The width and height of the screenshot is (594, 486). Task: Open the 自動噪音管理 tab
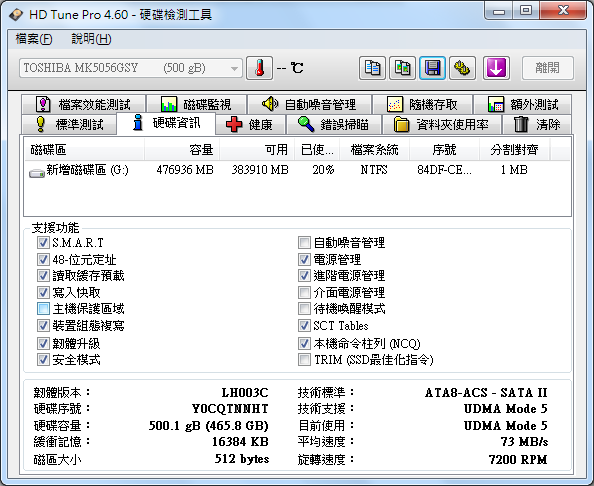309,104
